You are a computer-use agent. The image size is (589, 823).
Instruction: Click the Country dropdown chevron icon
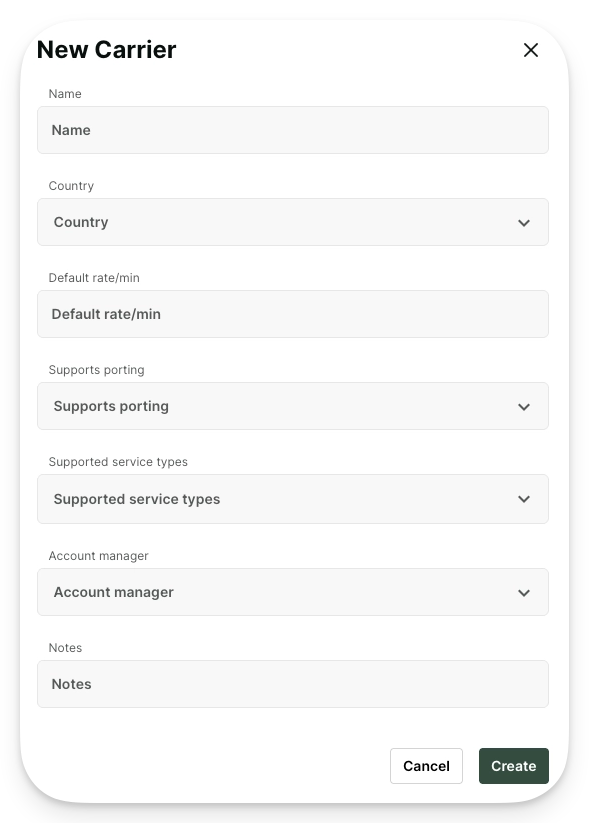click(x=523, y=223)
